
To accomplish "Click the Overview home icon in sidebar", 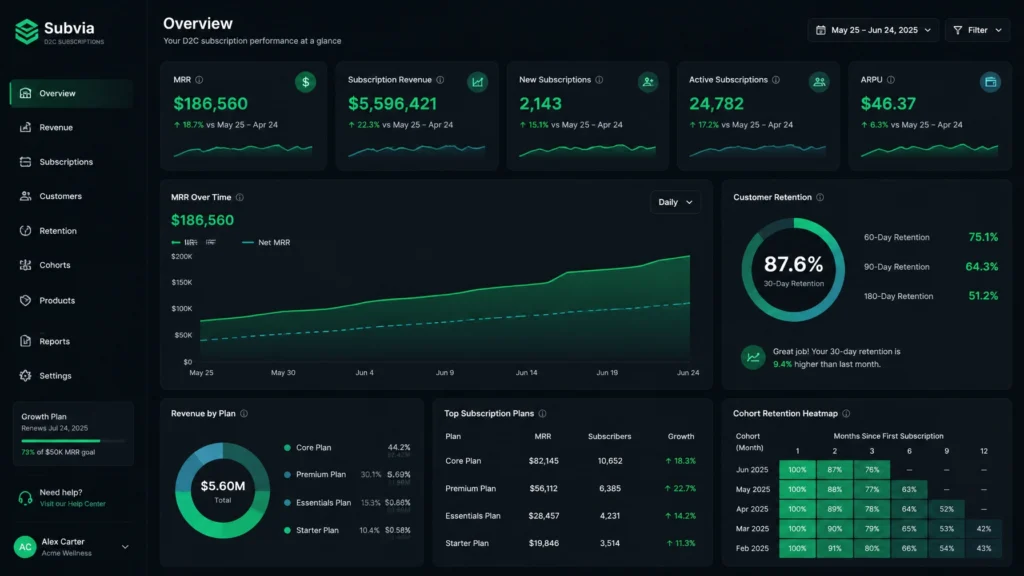I will (x=25, y=93).
